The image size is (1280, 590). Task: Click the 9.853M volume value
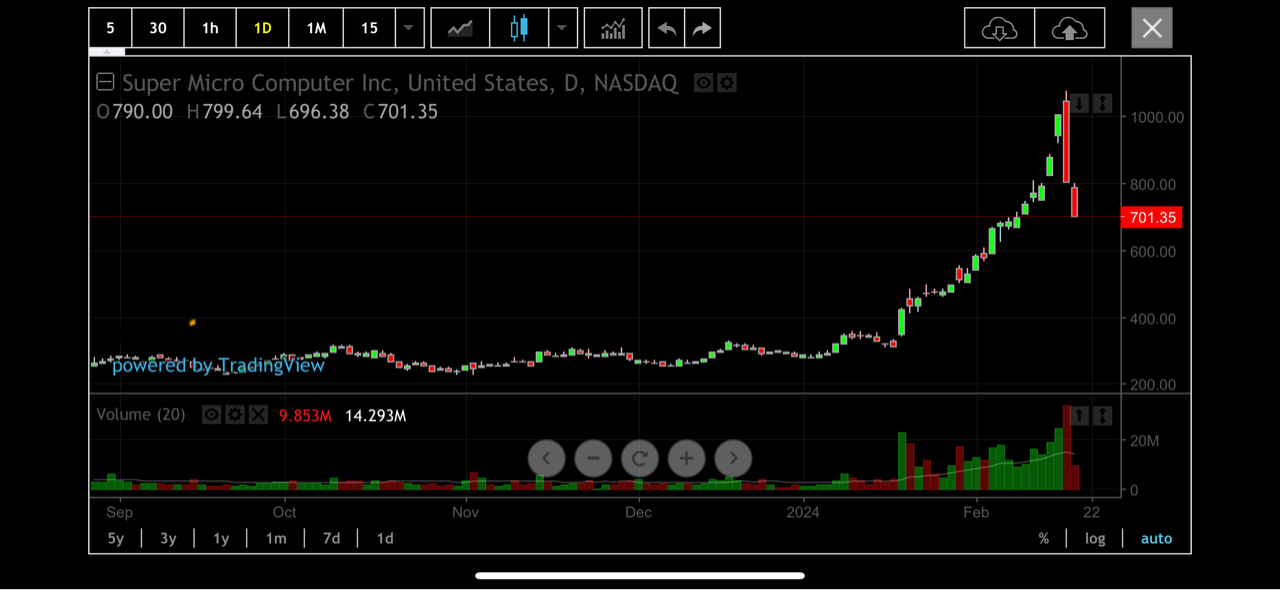[x=305, y=415]
